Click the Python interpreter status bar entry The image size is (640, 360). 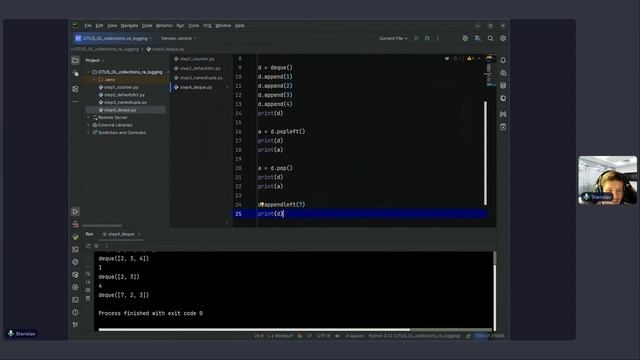[x=414, y=336]
